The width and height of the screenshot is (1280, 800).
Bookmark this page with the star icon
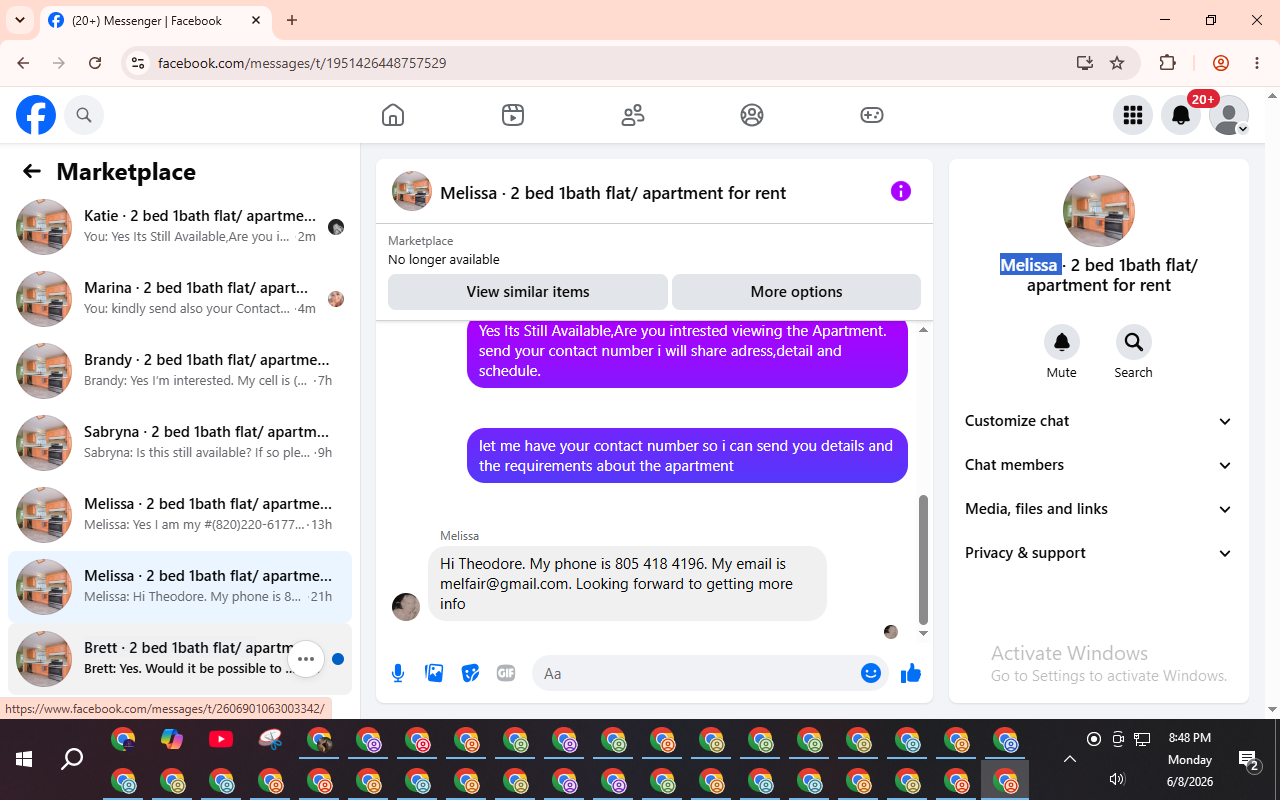coord(1117,63)
